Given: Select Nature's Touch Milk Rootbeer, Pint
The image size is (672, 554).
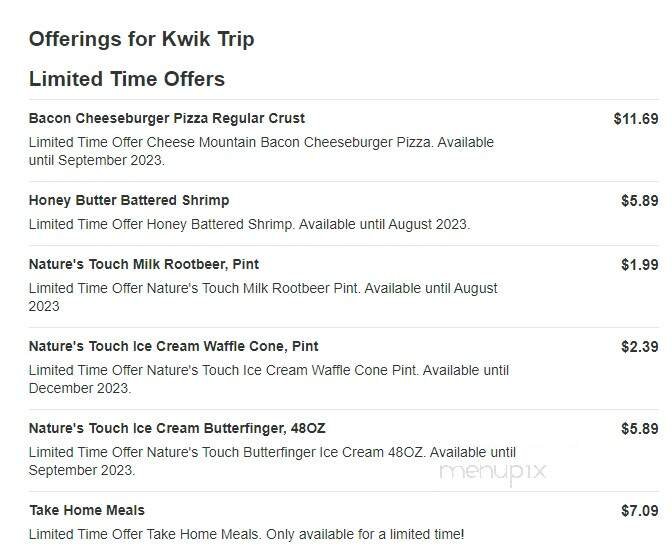Looking at the screenshot, I should point(144,264).
